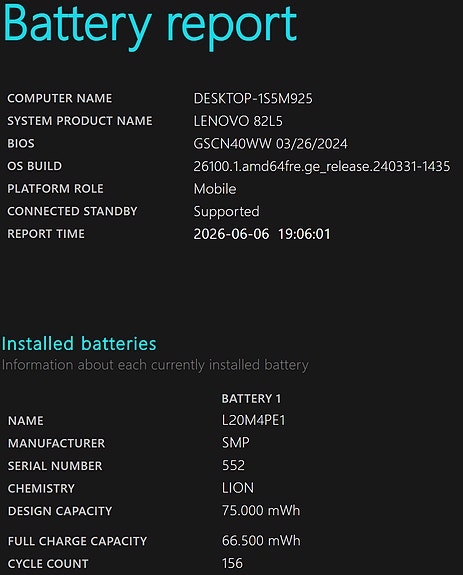Viewport: 463px width, 575px height.
Task: Select the Supported connected standby value
Action: 227,212
